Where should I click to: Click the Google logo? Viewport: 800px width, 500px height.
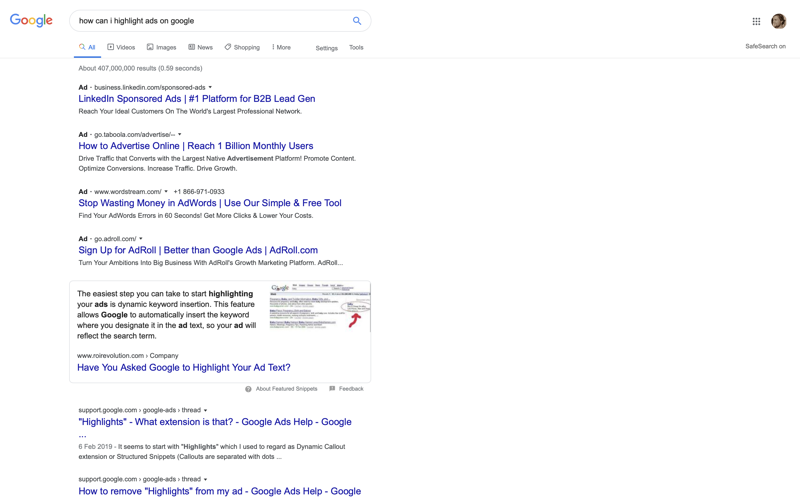pos(31,20)
